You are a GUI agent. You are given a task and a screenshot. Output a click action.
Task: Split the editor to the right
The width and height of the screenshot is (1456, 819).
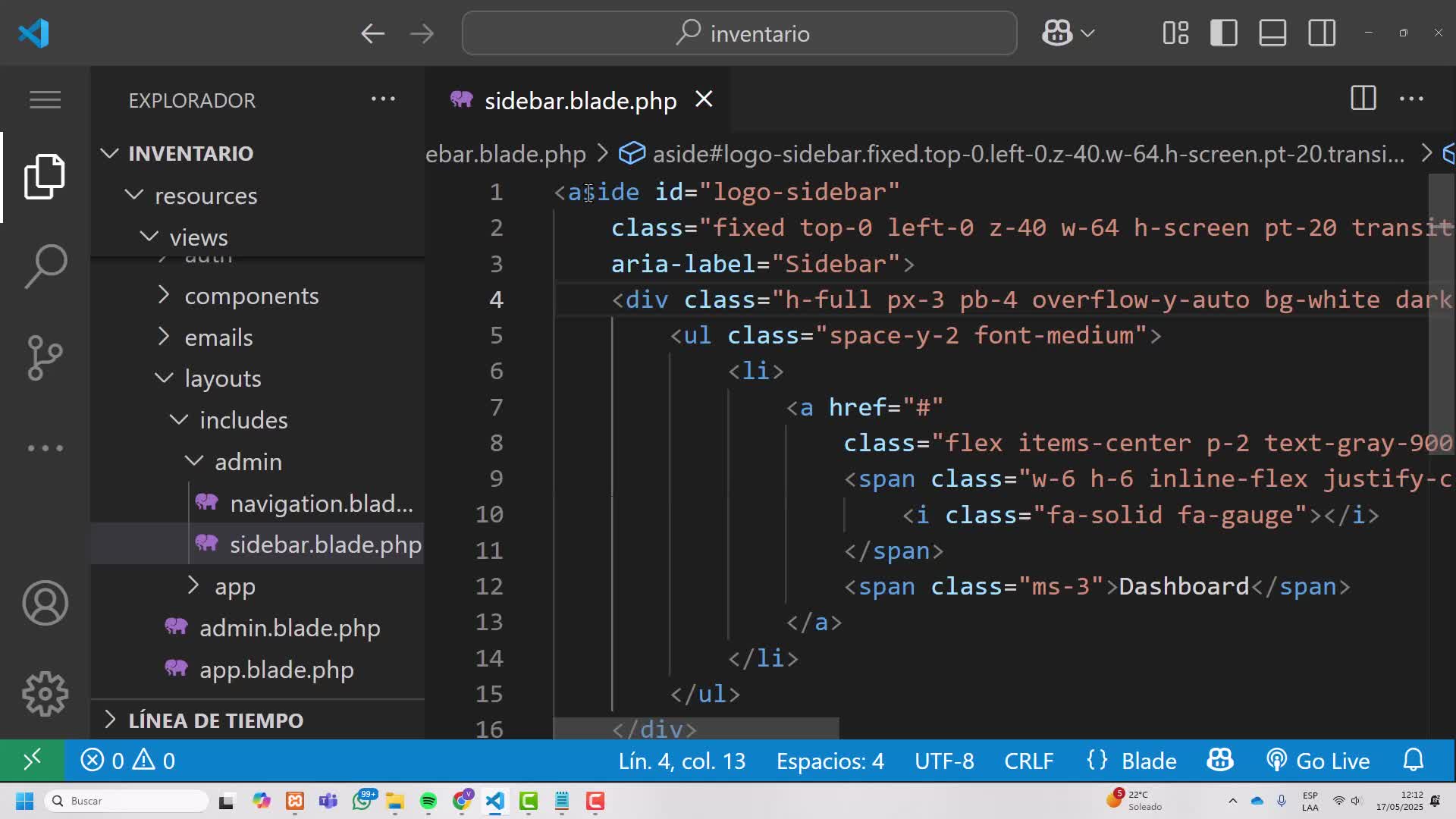tap(1363, 99)
